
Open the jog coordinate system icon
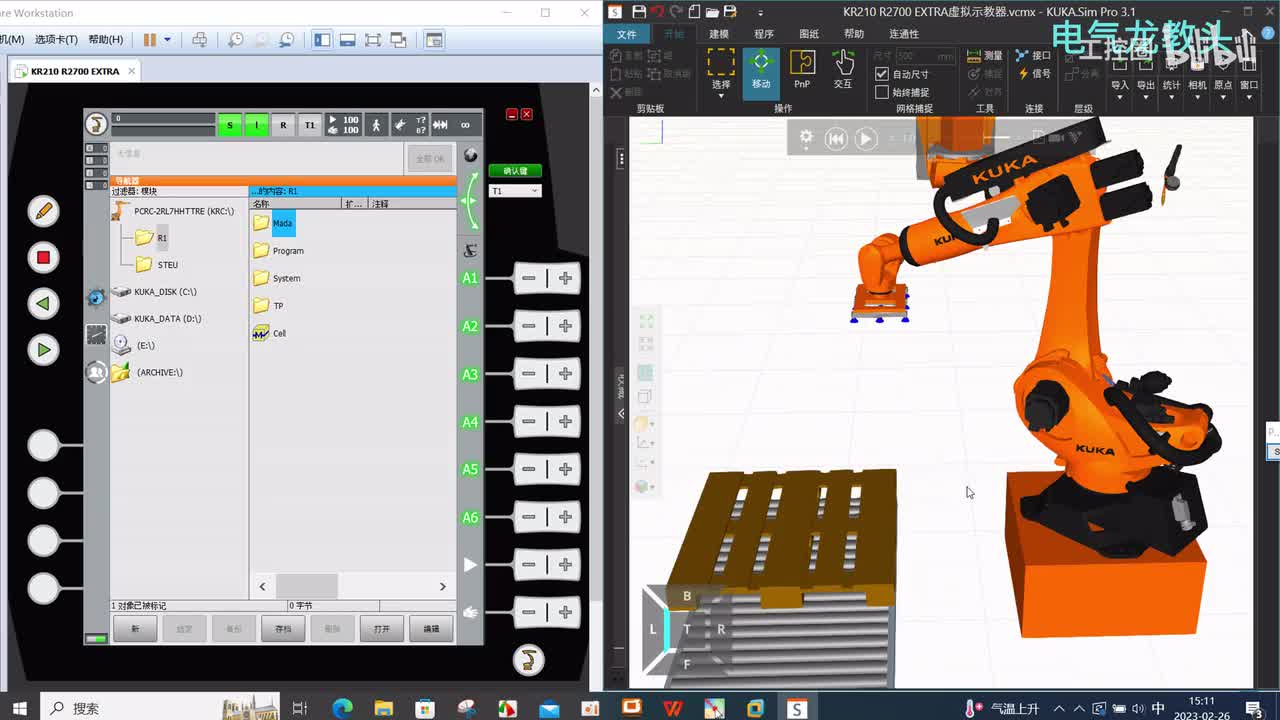coord(470,250)
